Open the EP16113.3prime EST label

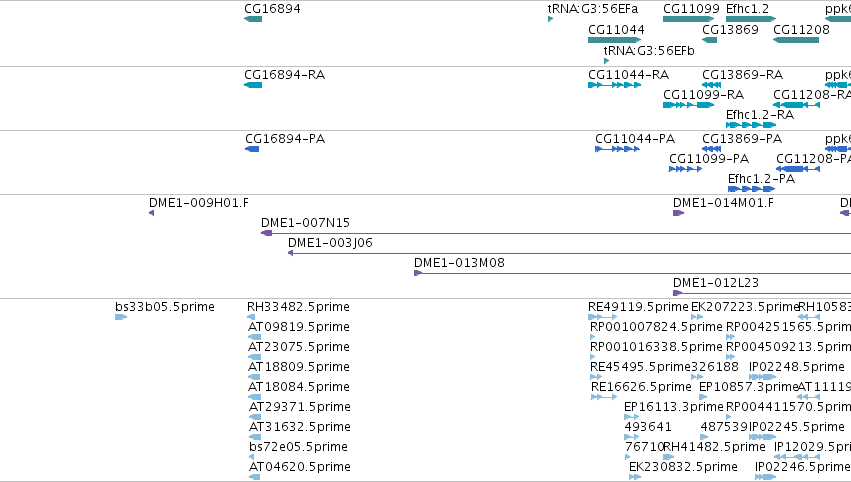[x=674, y=408]
